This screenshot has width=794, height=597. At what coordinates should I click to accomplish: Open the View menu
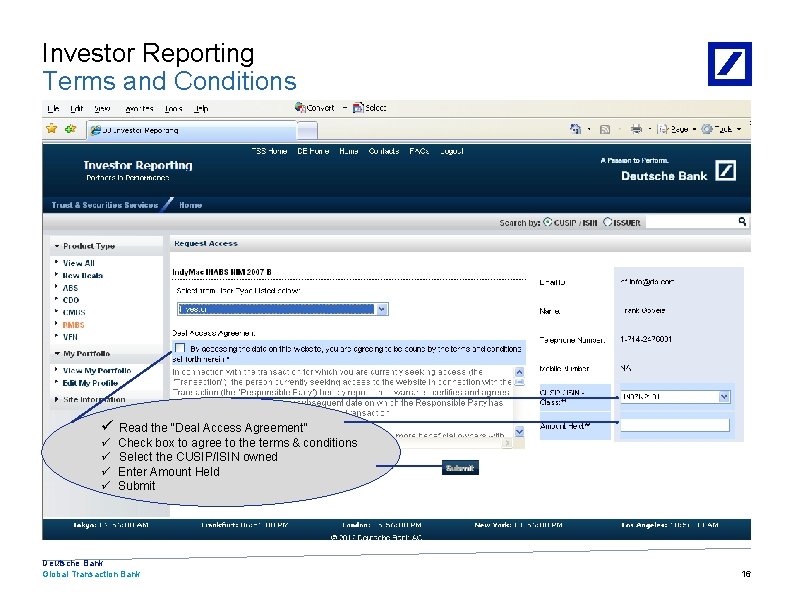pos(102,108)
